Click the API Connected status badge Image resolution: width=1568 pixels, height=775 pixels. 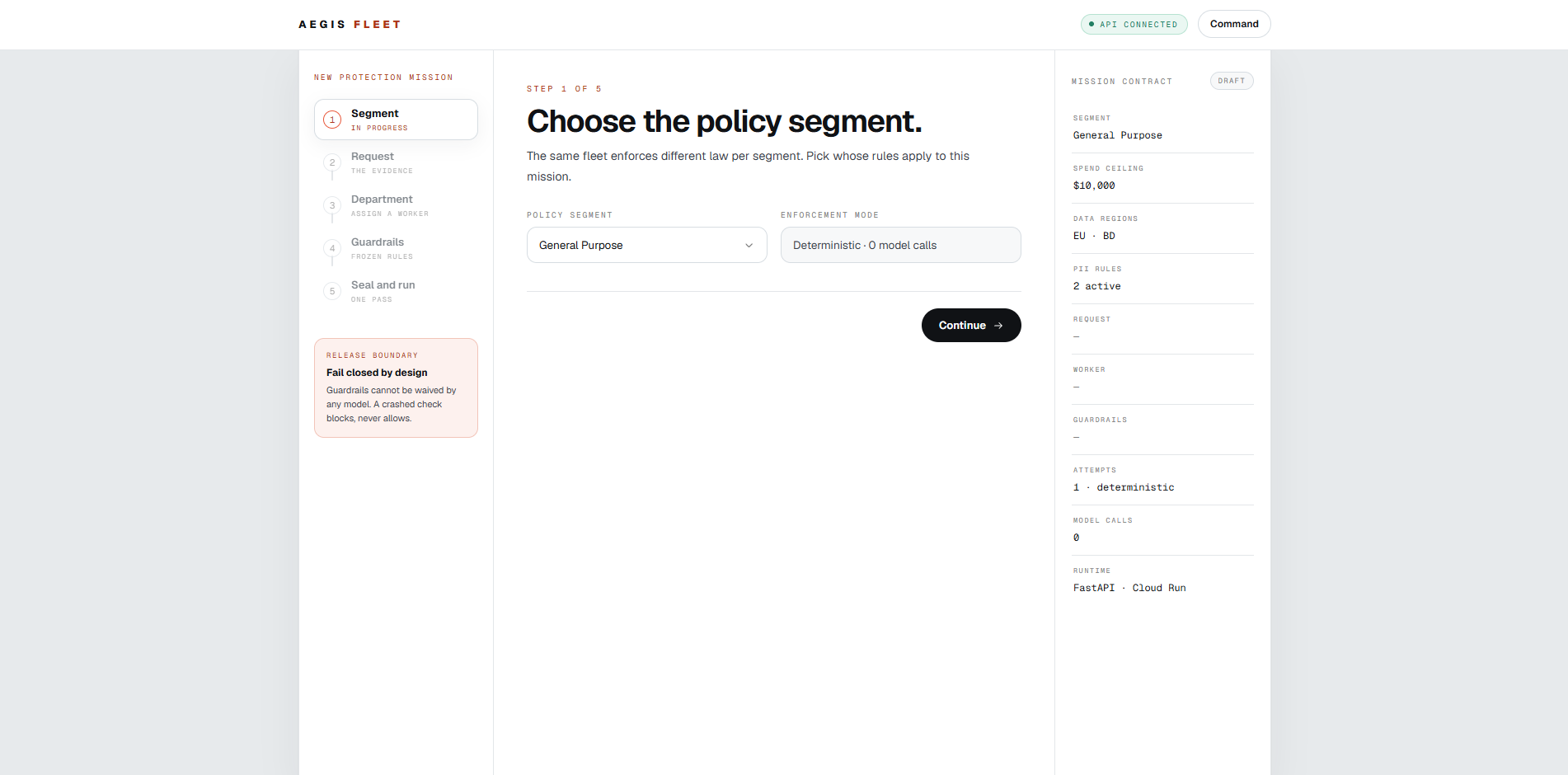[x=1134, y=24]
